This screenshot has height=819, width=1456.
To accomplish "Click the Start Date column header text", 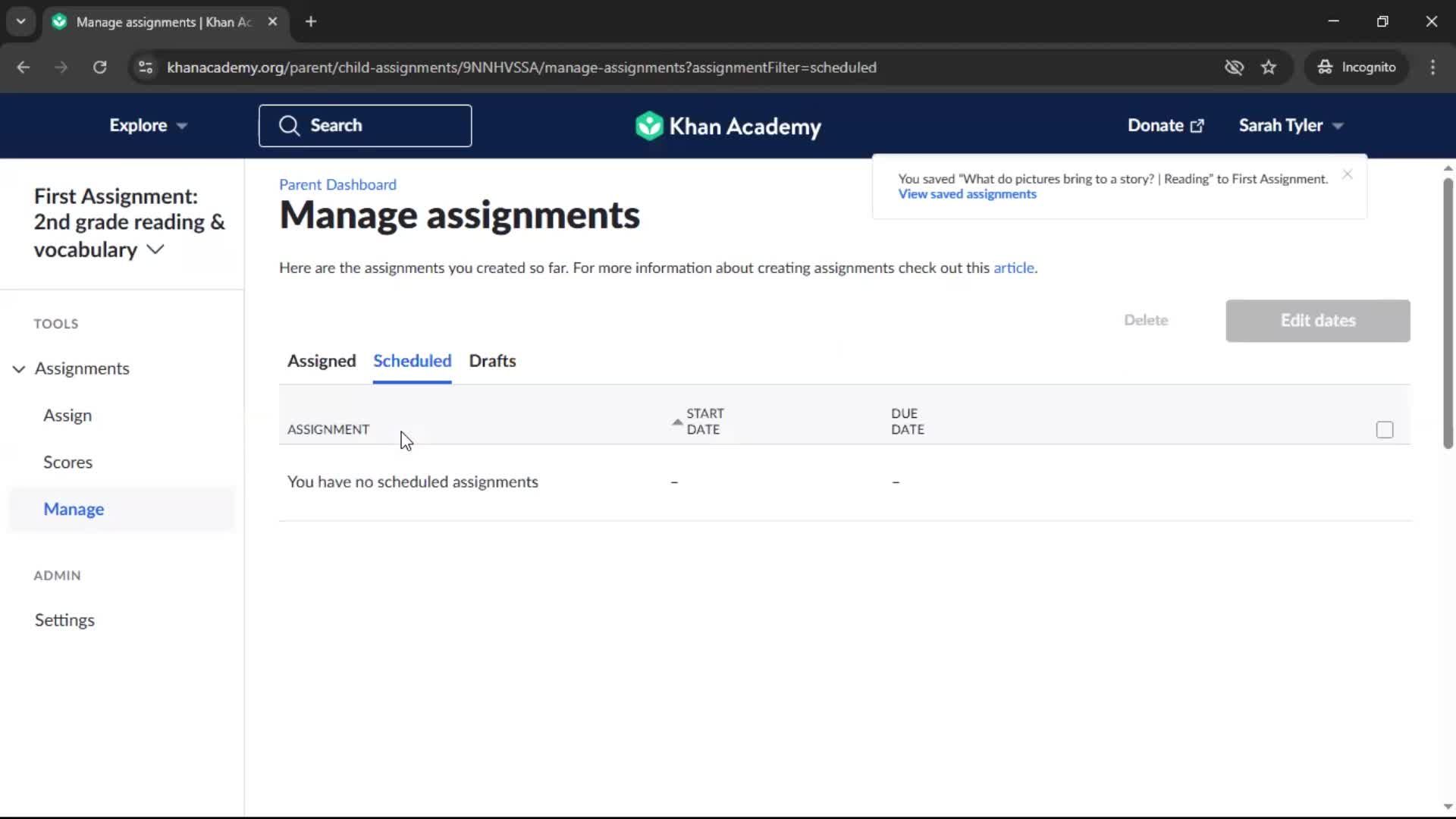I will (x=704, y=422).
